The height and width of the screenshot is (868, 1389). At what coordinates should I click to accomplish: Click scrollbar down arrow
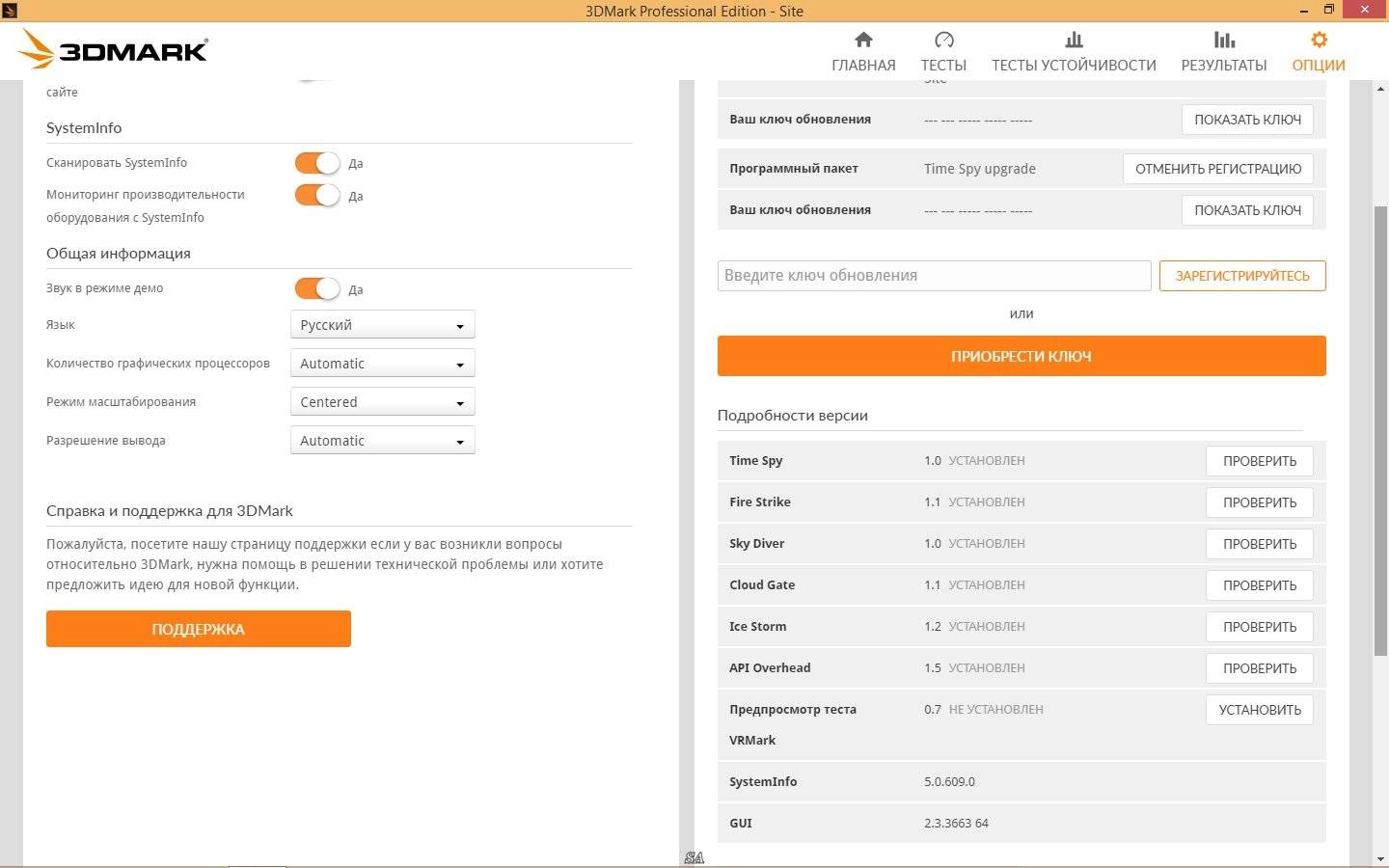pos(1380,858)
